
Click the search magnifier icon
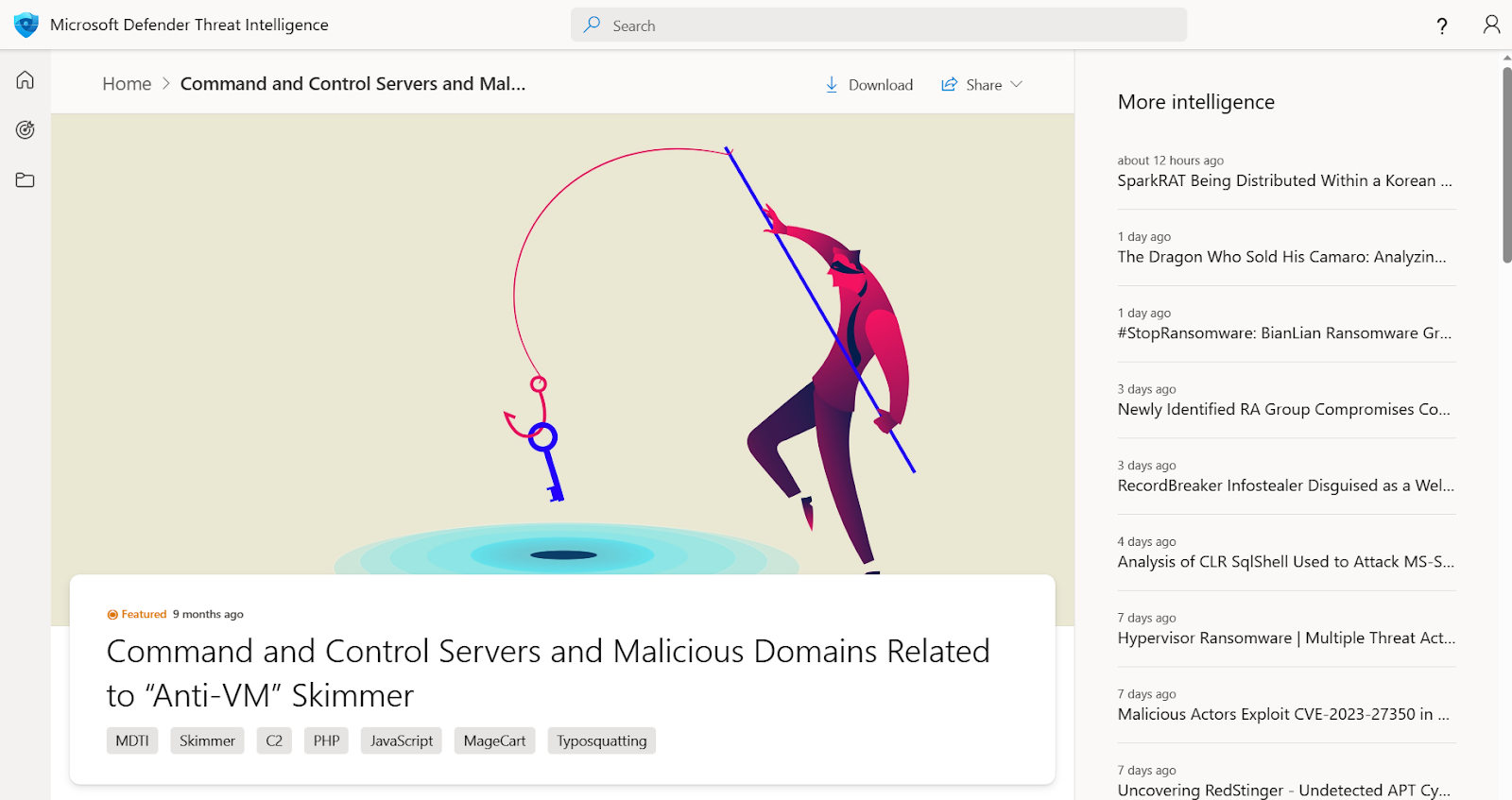pyautogui.click(x=592, y=26)
